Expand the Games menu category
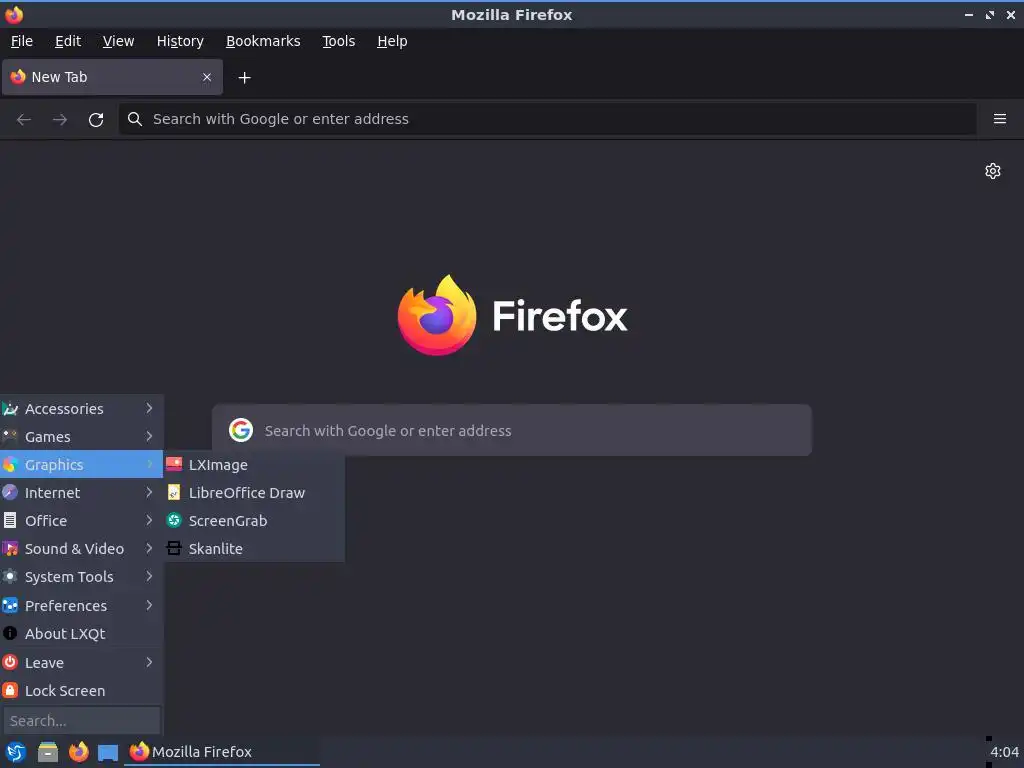 tap(81, 436)
